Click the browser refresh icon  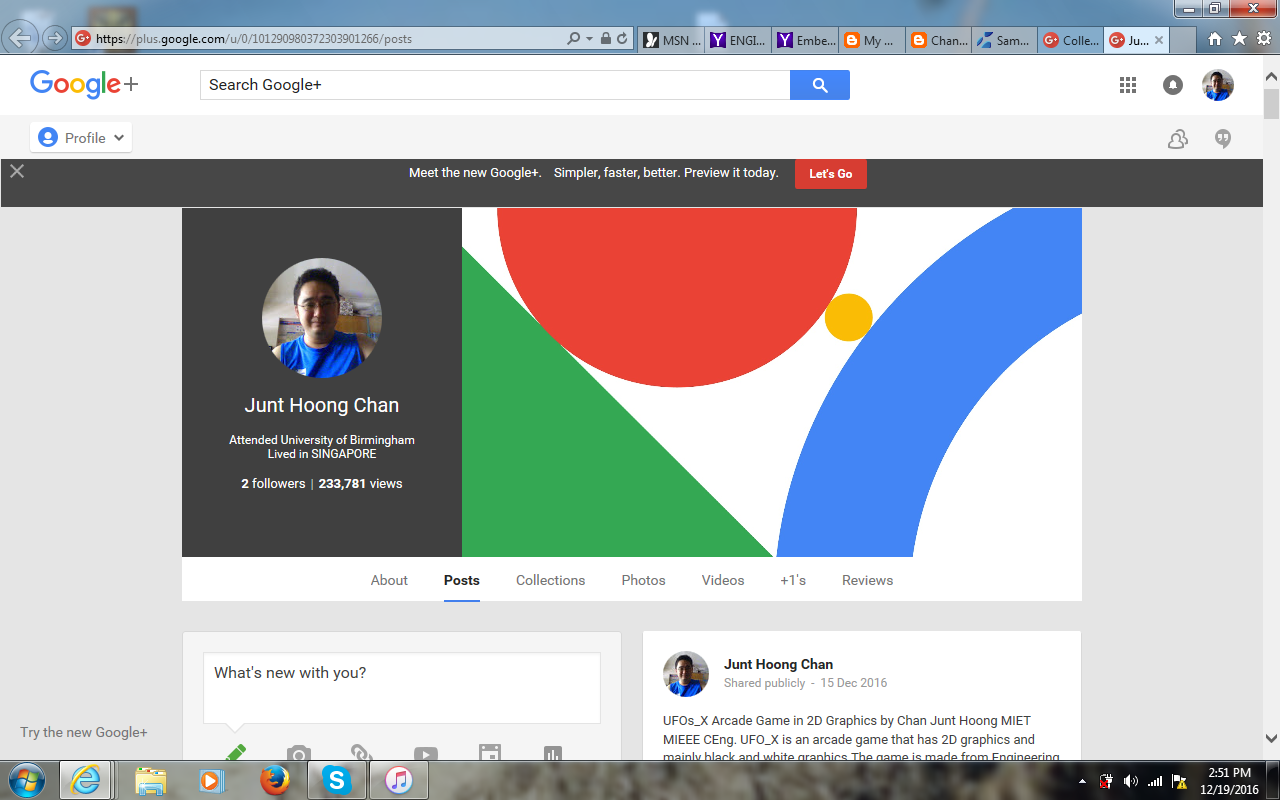pyautogui.click(x=622, y=39)
